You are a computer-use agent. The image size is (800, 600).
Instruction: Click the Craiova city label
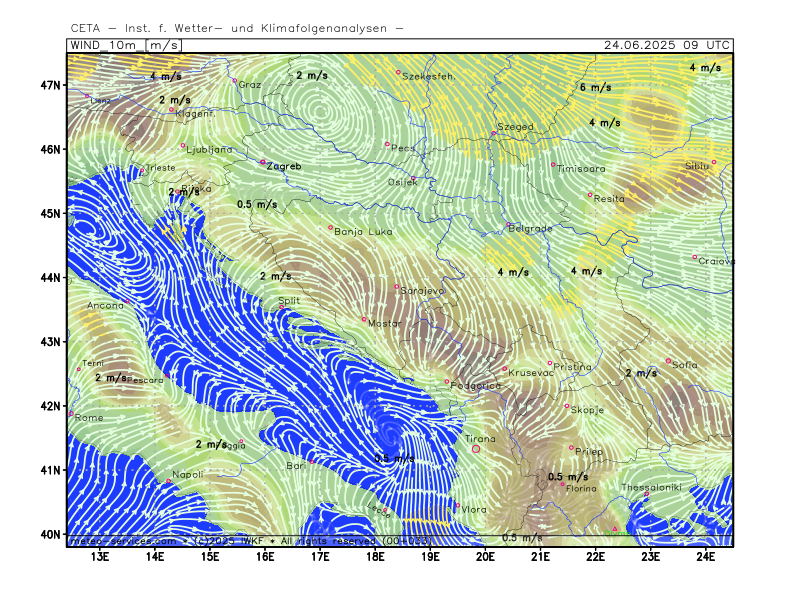click(716, 261)
